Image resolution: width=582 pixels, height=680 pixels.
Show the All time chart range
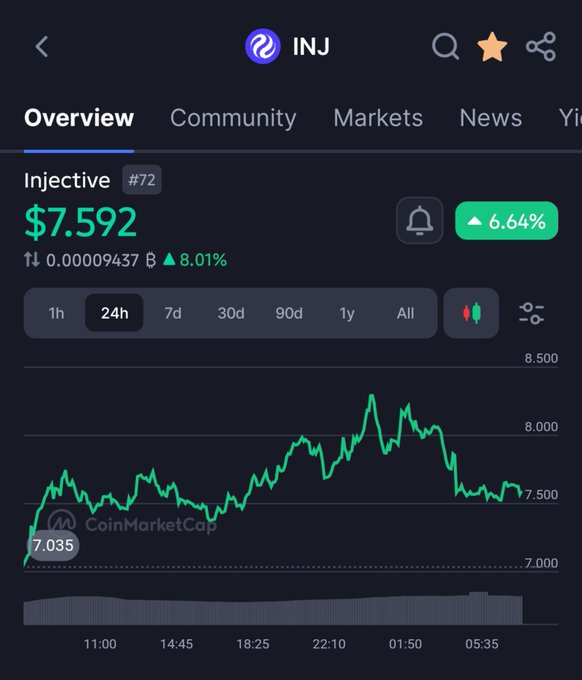pos(405,313)
